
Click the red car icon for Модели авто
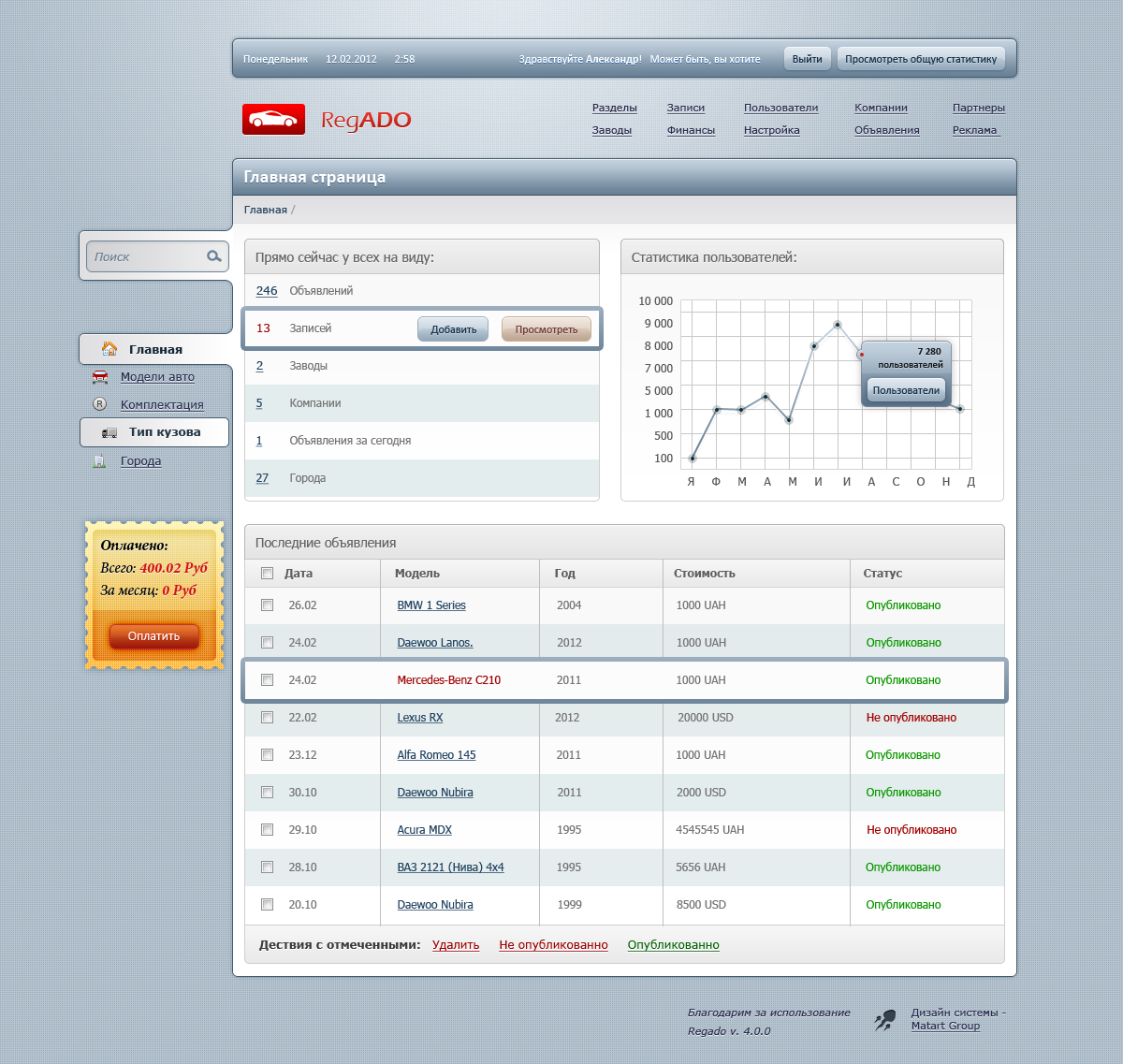pyautogui.click(x=100, y=377)
